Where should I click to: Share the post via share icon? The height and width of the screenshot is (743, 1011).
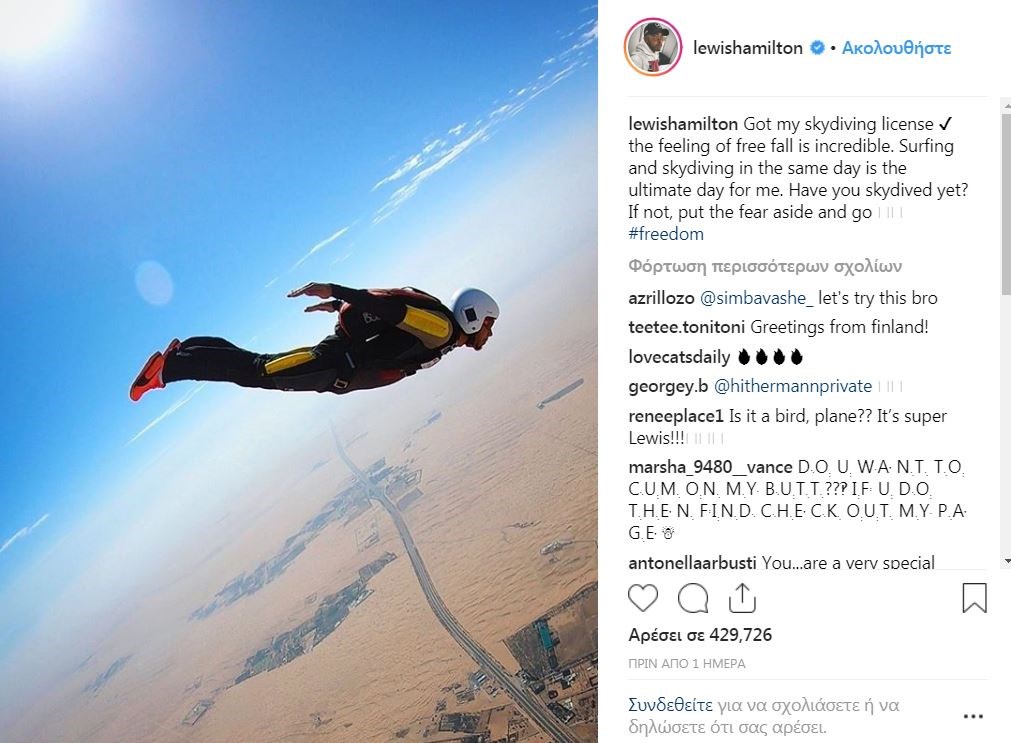coord(742,598)
